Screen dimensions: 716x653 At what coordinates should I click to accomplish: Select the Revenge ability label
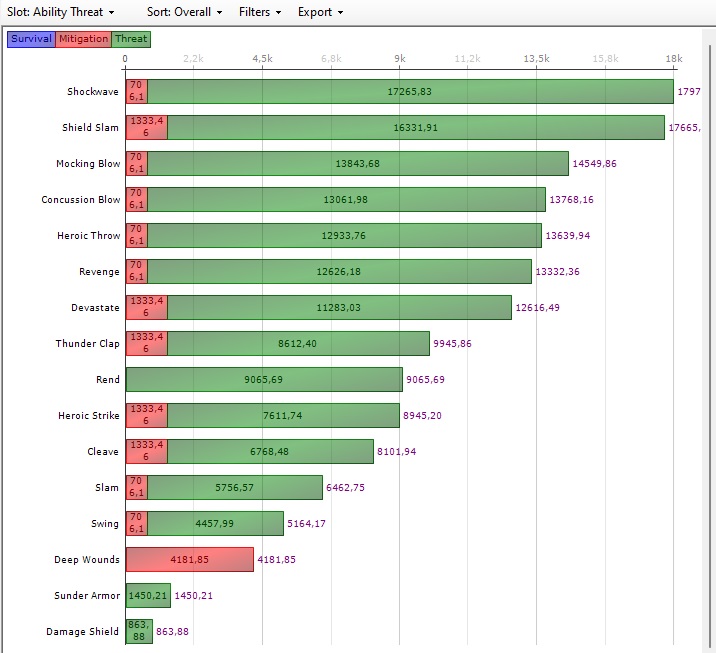coord(99,272)
